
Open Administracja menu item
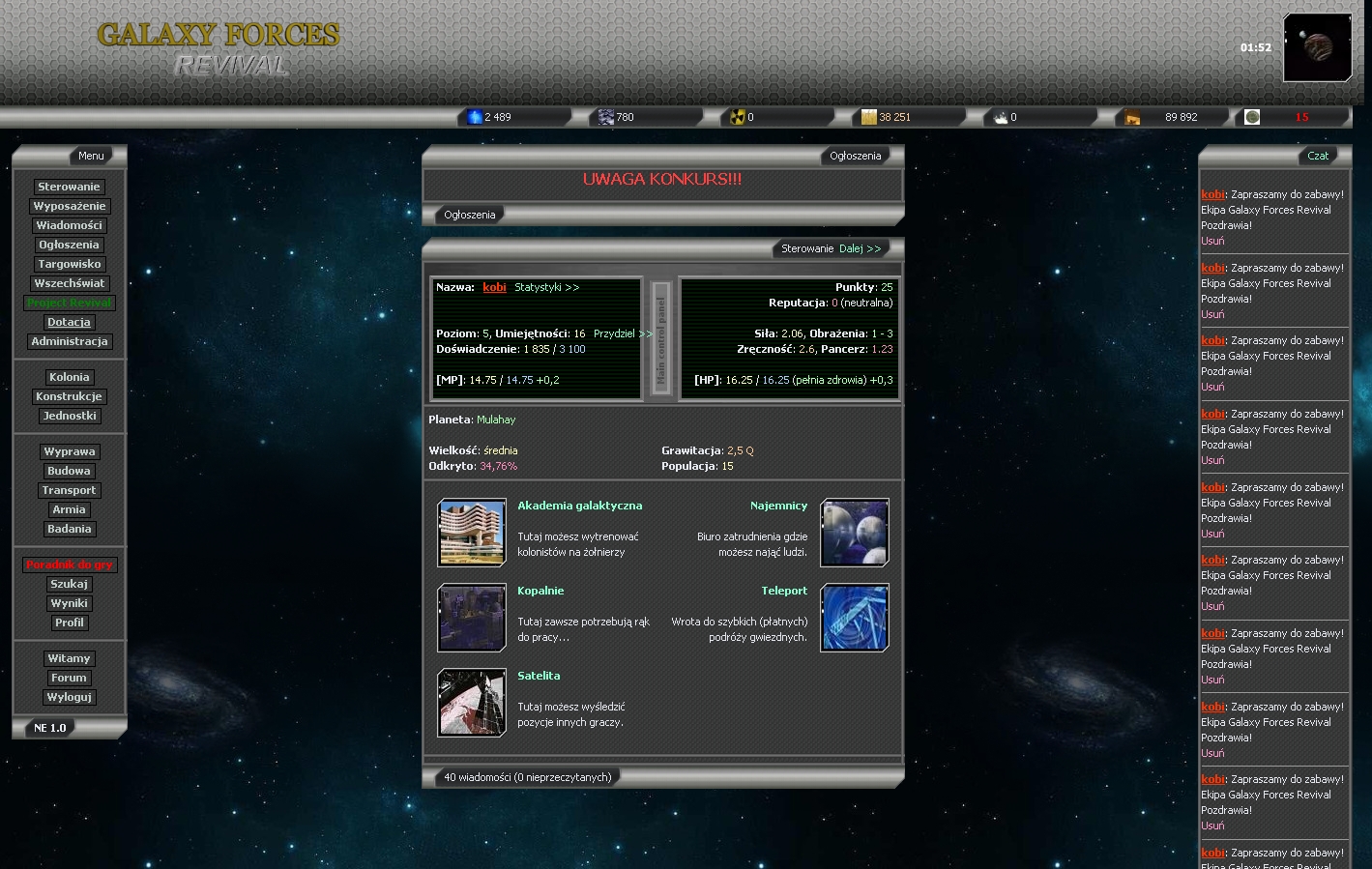[x=69, y=341]
